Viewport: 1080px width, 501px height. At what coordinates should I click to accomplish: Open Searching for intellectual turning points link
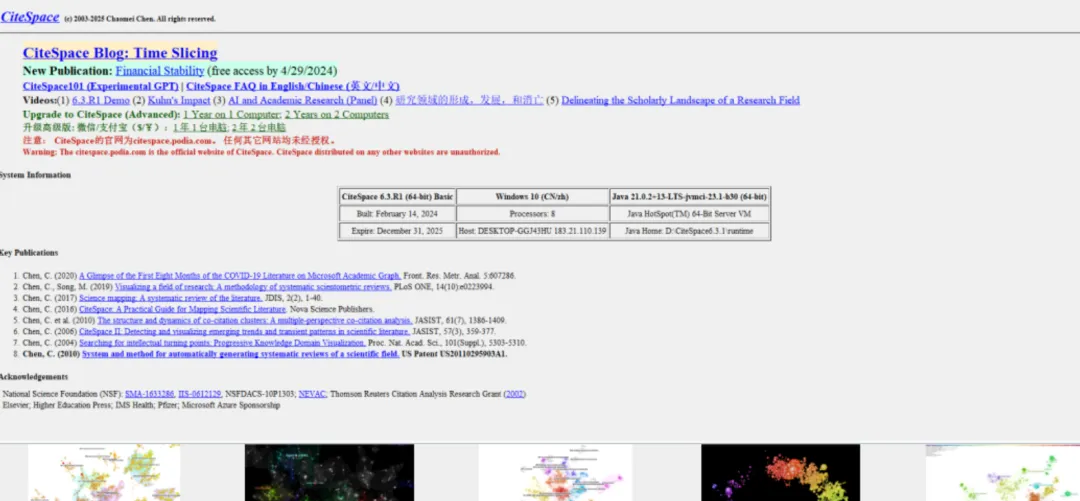[x=222, y=342]
